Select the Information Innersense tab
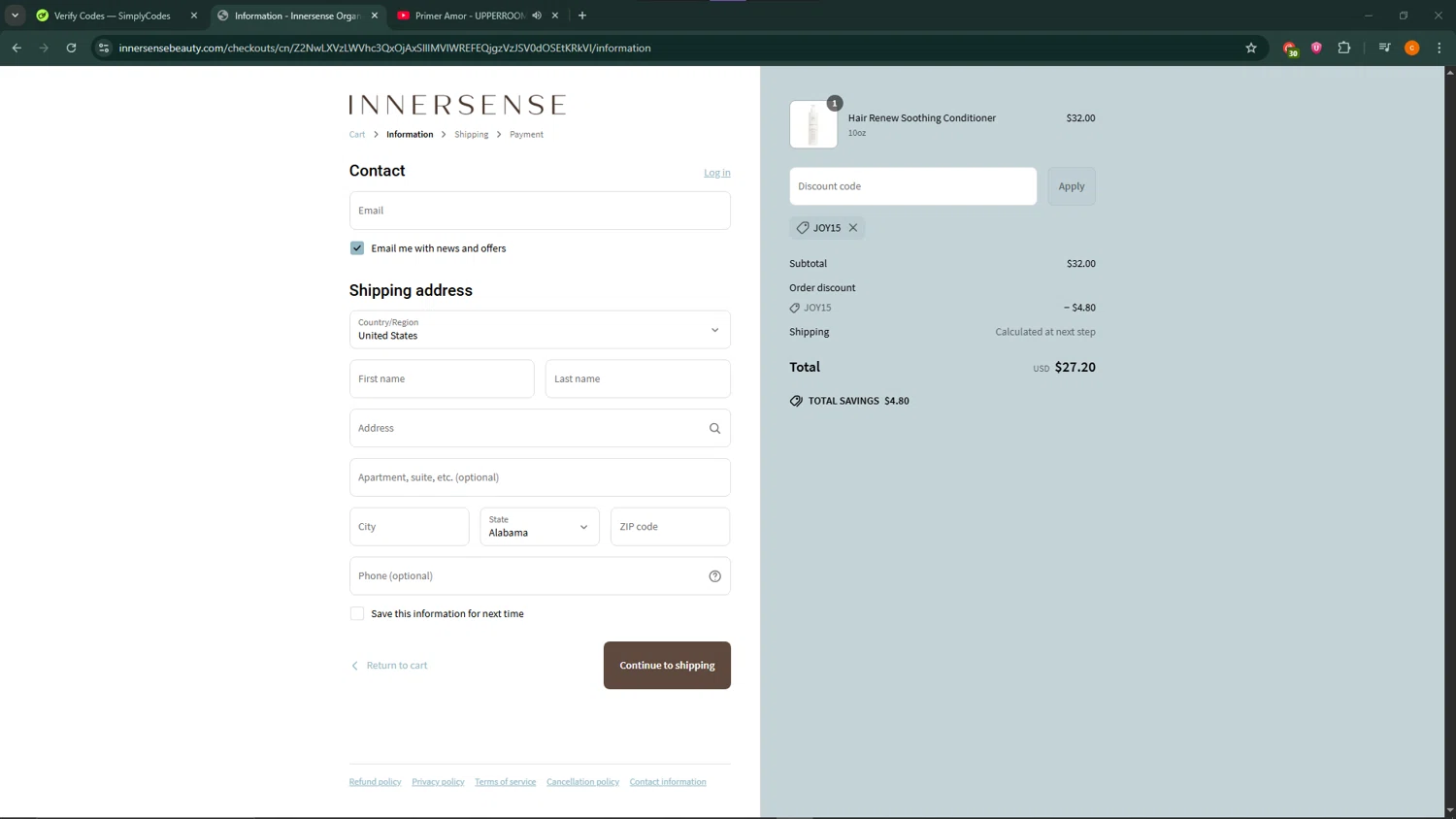The height and width of the screenshot is (819, 1456). point(296,16)
